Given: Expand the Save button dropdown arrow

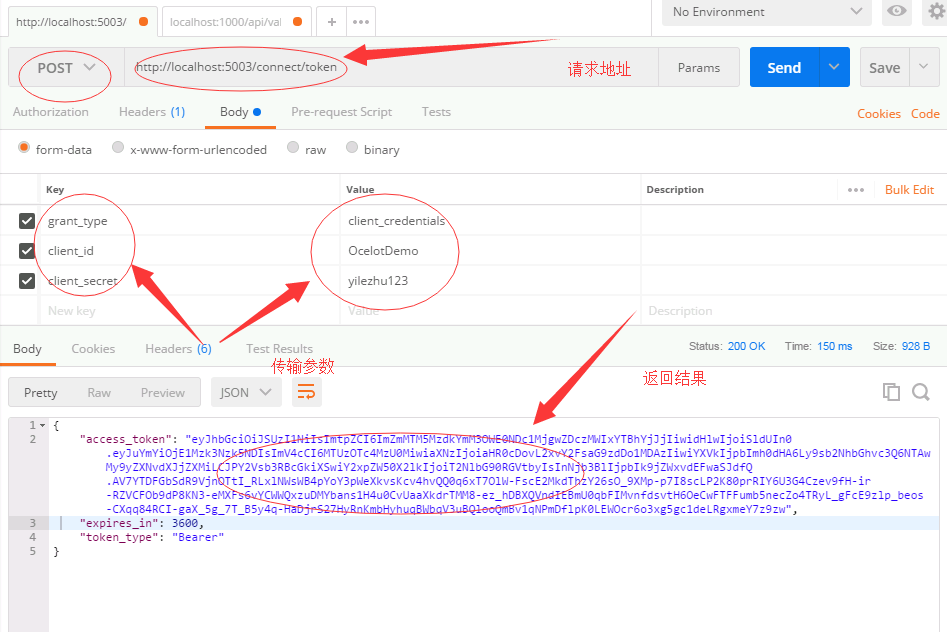Looking at the screenshot, I should (923, 67).
